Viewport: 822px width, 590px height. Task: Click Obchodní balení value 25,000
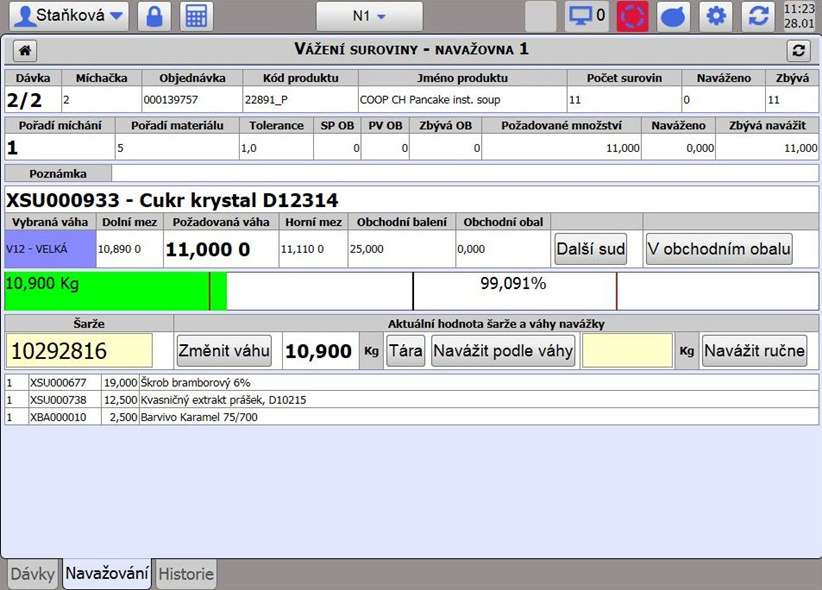click(x=367, y=249)
